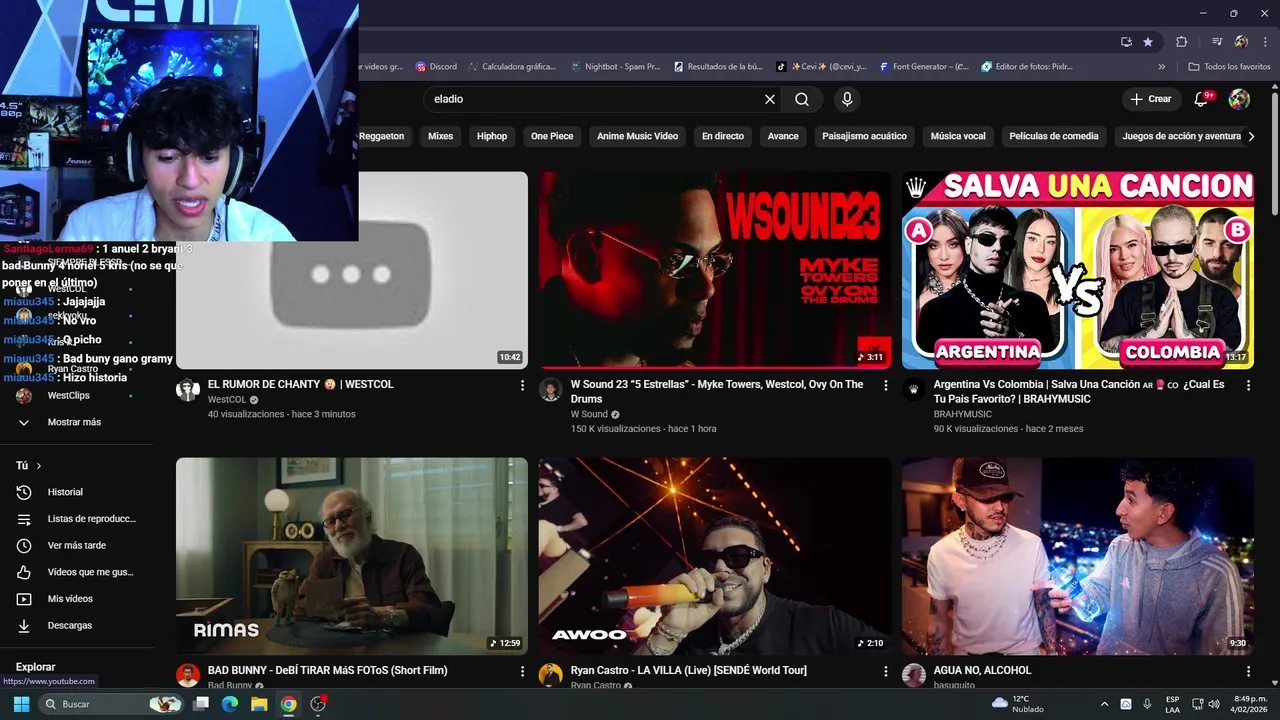Open WestCOL channel avatar under first video
This screenshot has height=720, width=1280.
(x=188, y=390)
